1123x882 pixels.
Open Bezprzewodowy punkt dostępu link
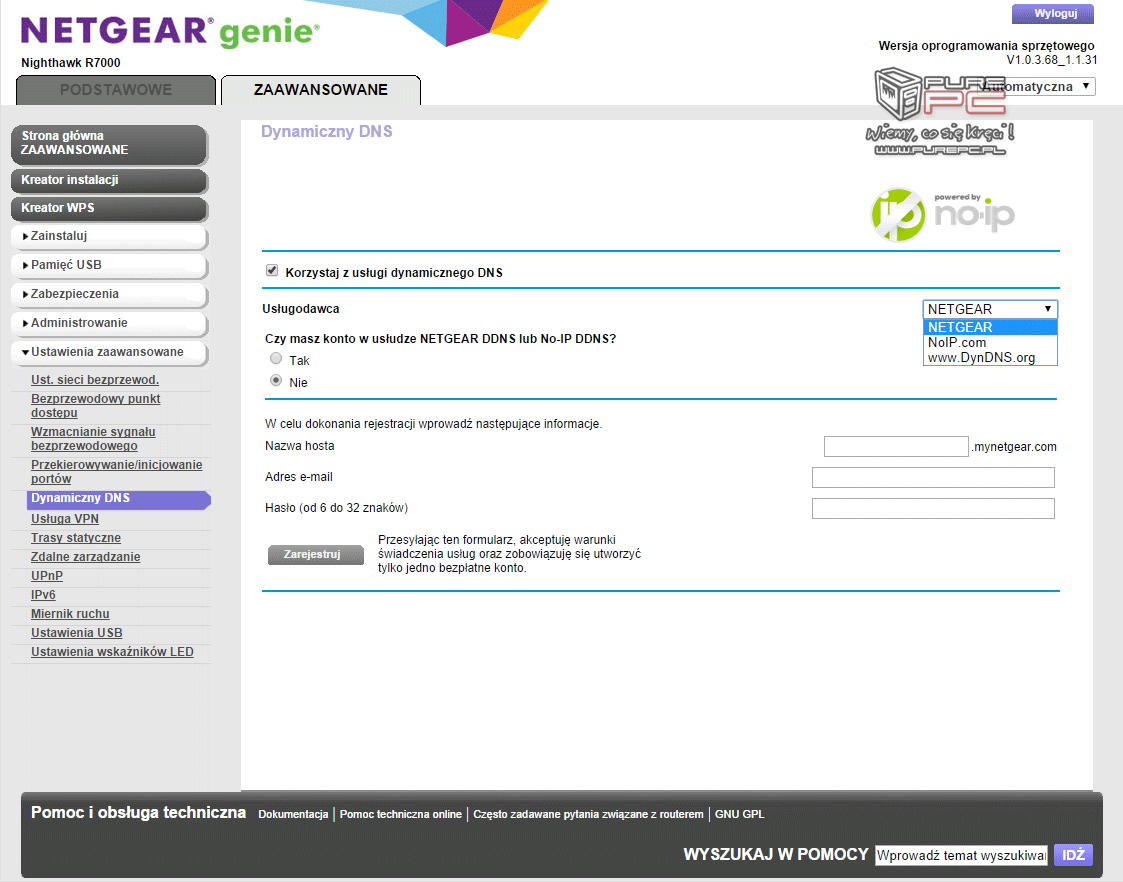point(95,406)
